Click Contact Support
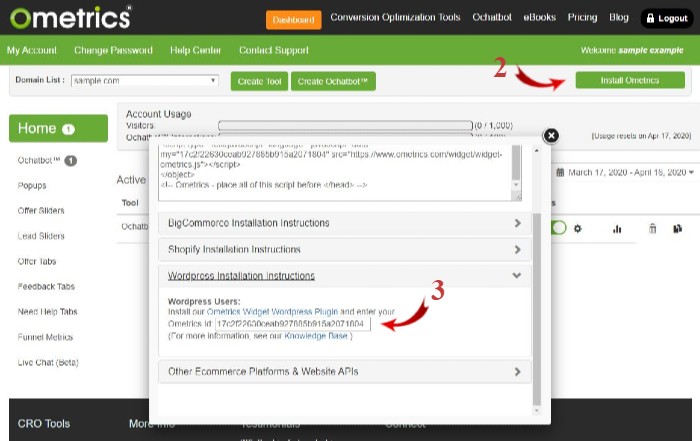 point(274,50)
